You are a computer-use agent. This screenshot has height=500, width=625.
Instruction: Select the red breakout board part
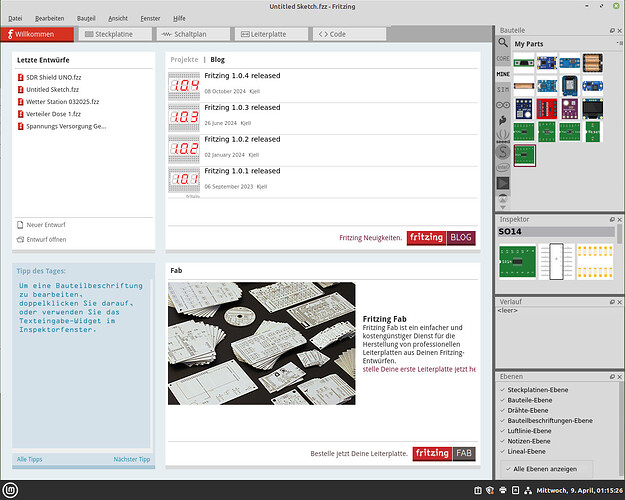click(x=546, y=109)
